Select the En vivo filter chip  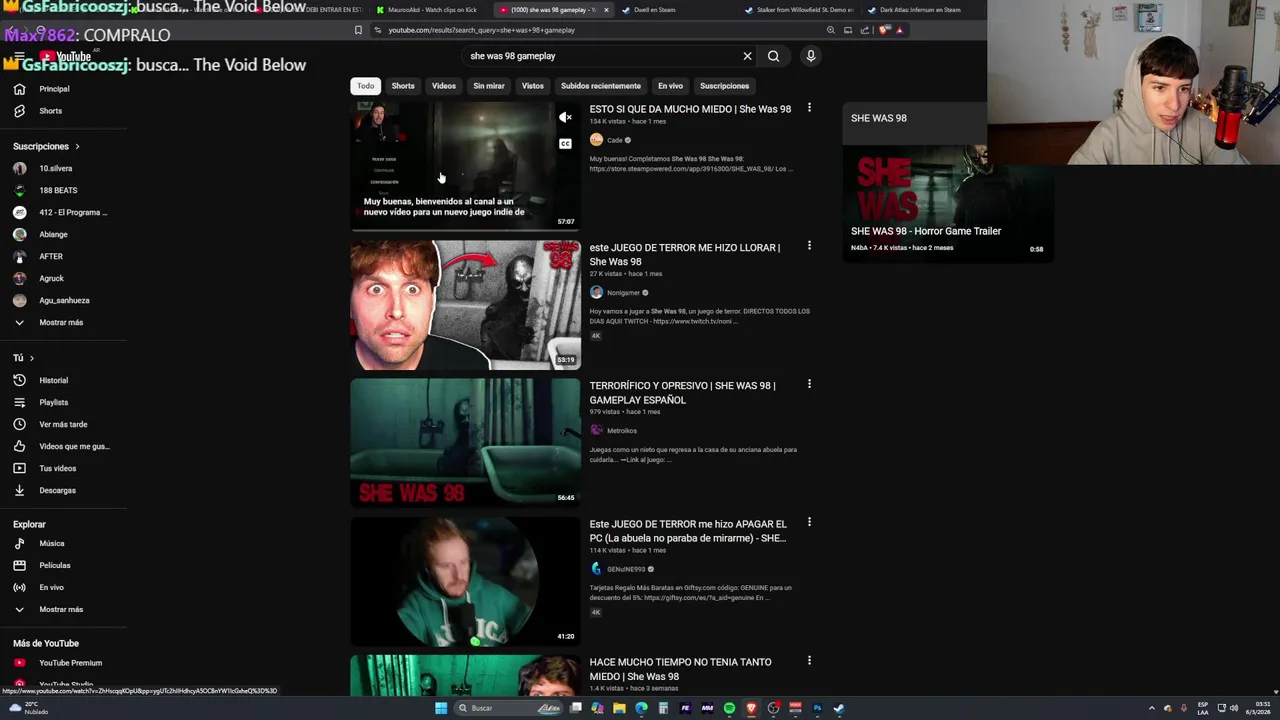click(670, 86)
